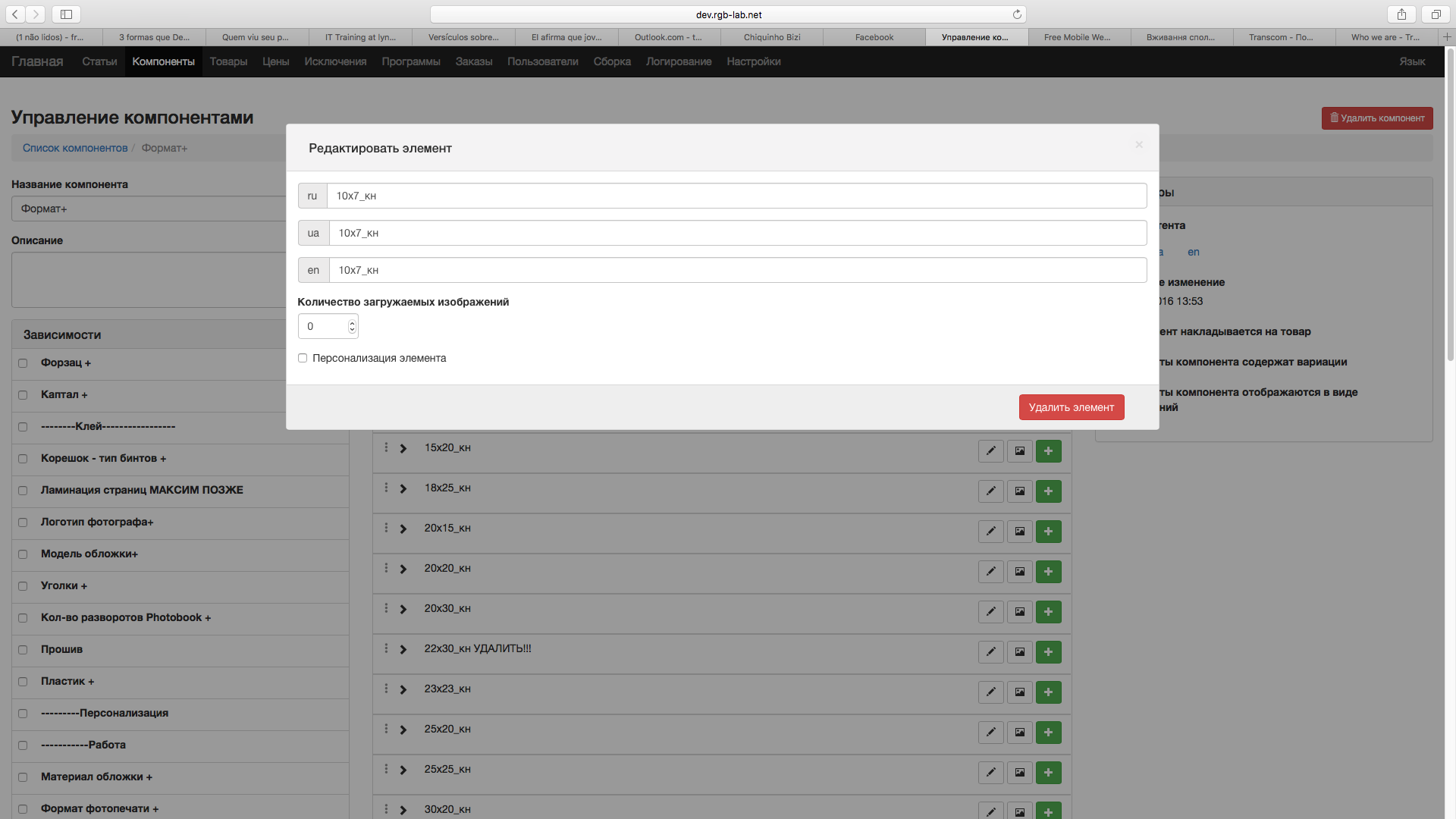The image size is (1456, 819).
Task: Open Список компонентов breadcrumb link
Action: tap(75, 148)
